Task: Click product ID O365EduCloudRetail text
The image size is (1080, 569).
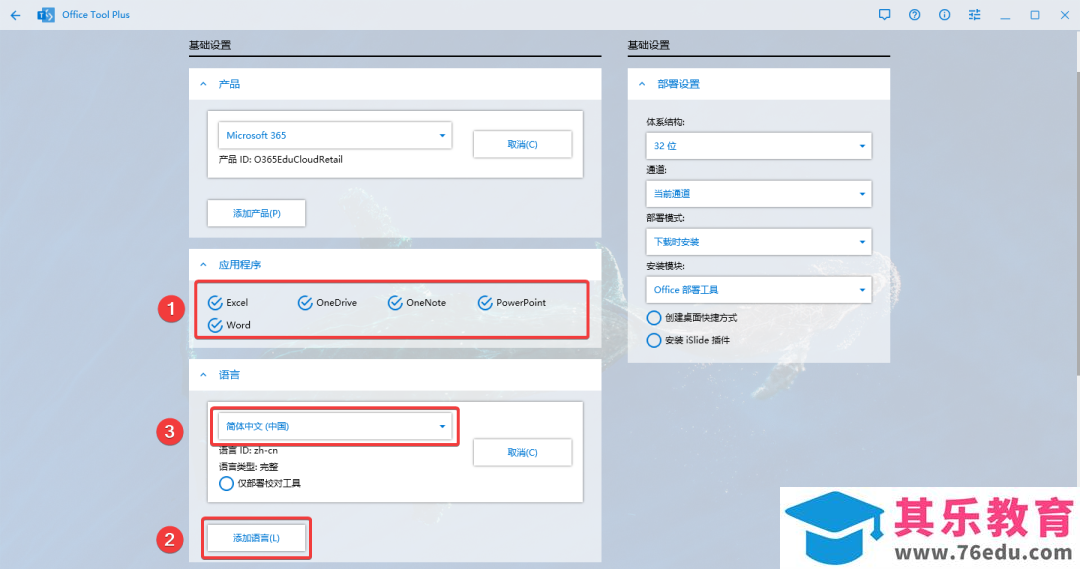Action: [x=280, y=159]
